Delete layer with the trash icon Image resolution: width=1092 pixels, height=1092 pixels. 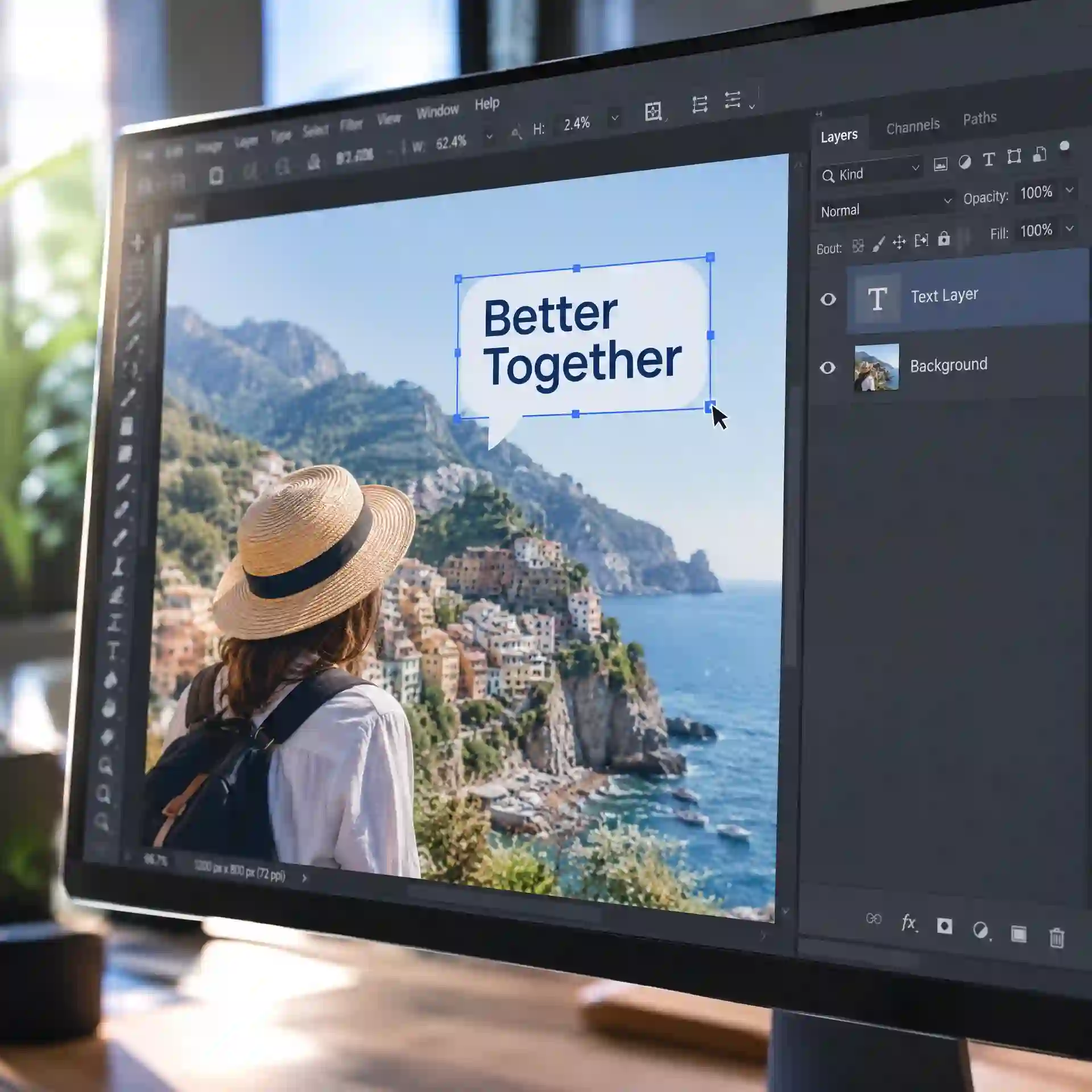pyautogui.click(x=1057, y=938)
